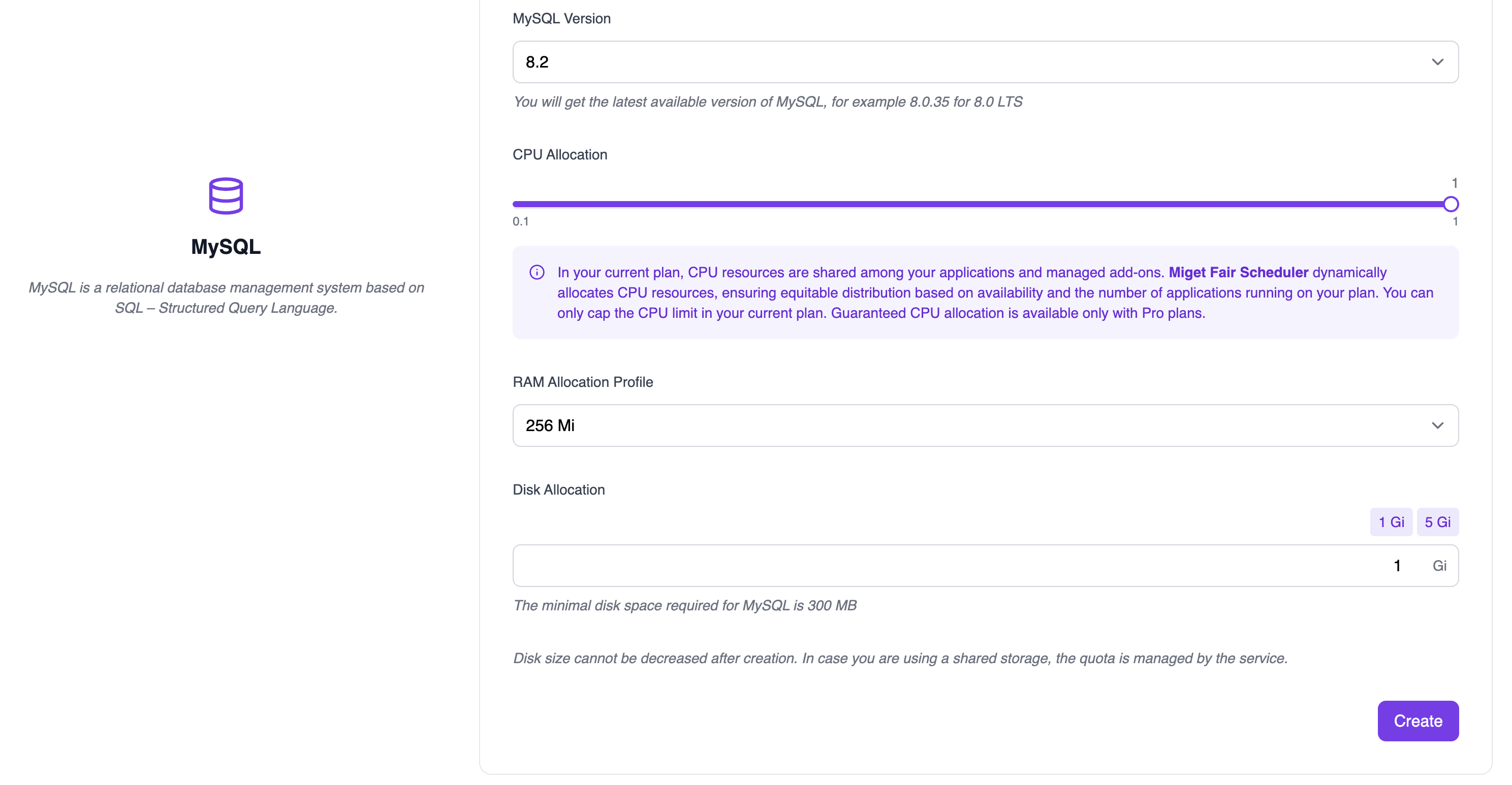Click the purple MySQL database icon
Viewport: 1512px width, 785px height.
click(226, 195)
